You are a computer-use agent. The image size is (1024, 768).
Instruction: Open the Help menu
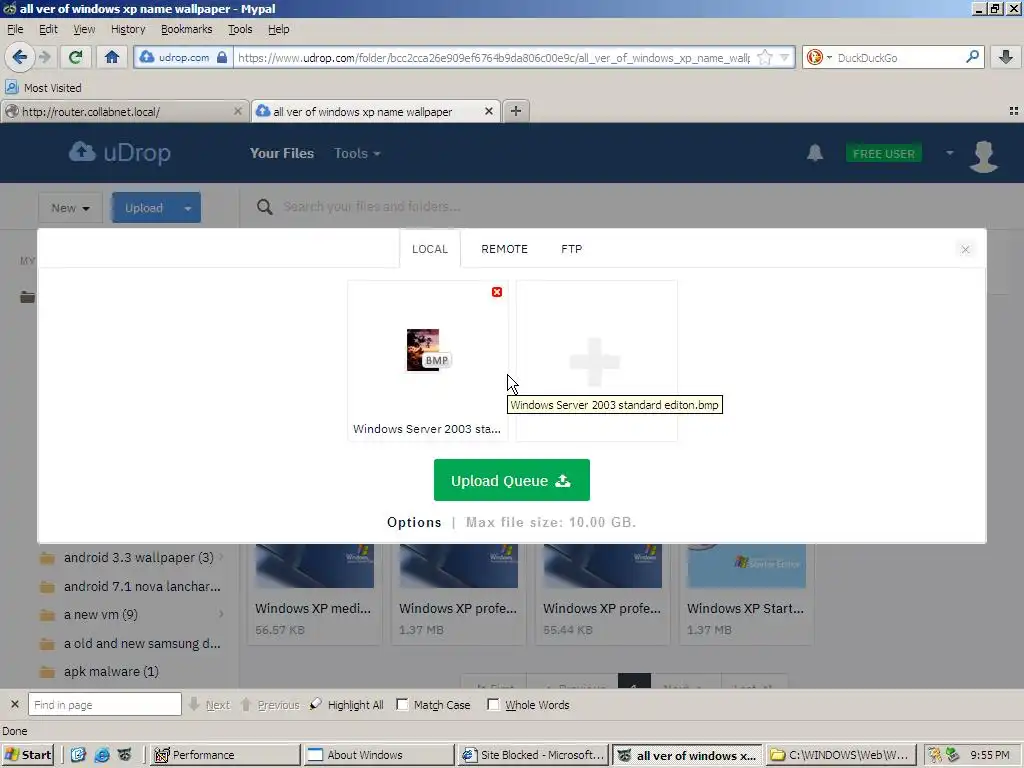(x=278, y=29)
